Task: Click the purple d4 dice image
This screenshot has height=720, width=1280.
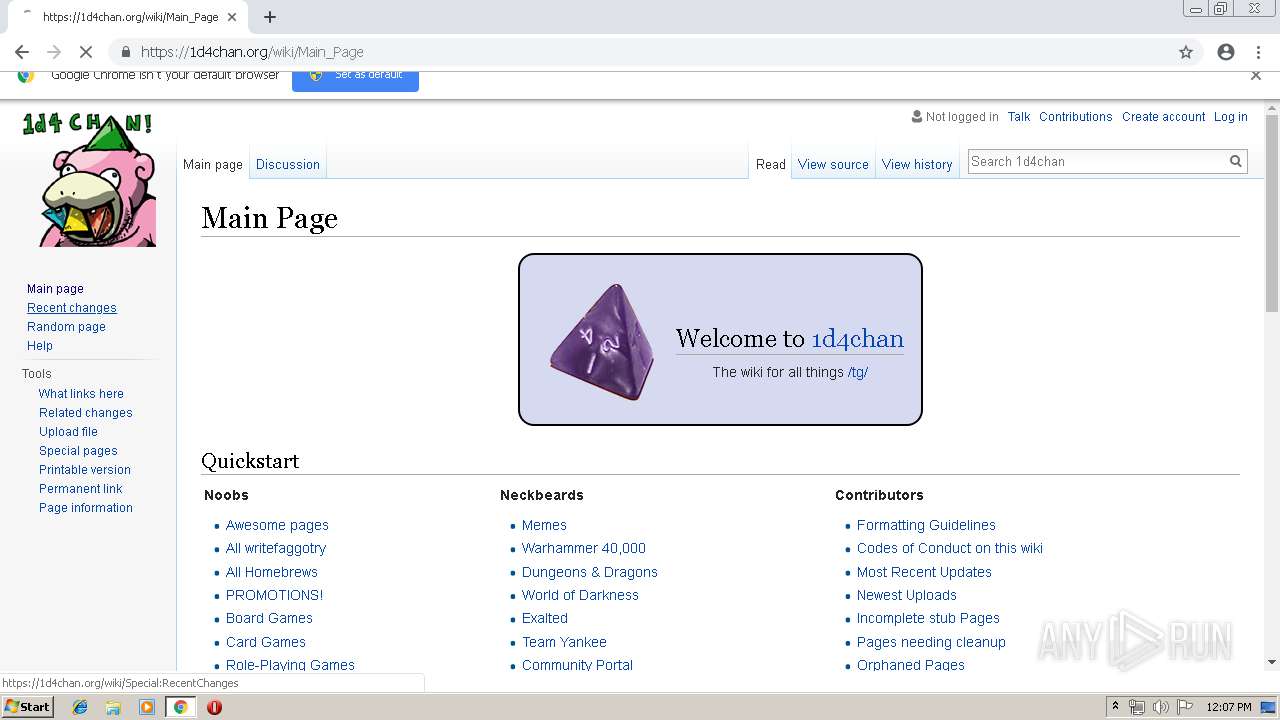Action: (603, 341)
